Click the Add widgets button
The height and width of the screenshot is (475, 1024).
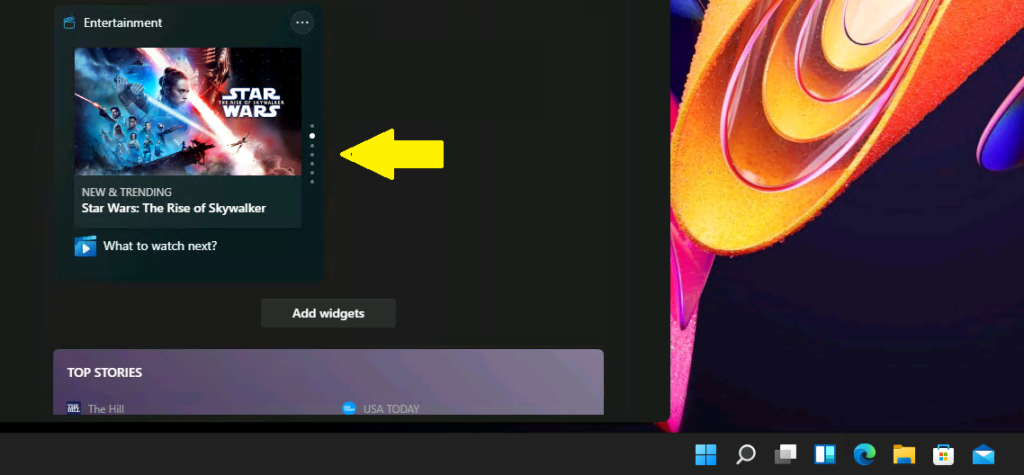(x=328, y=313)
